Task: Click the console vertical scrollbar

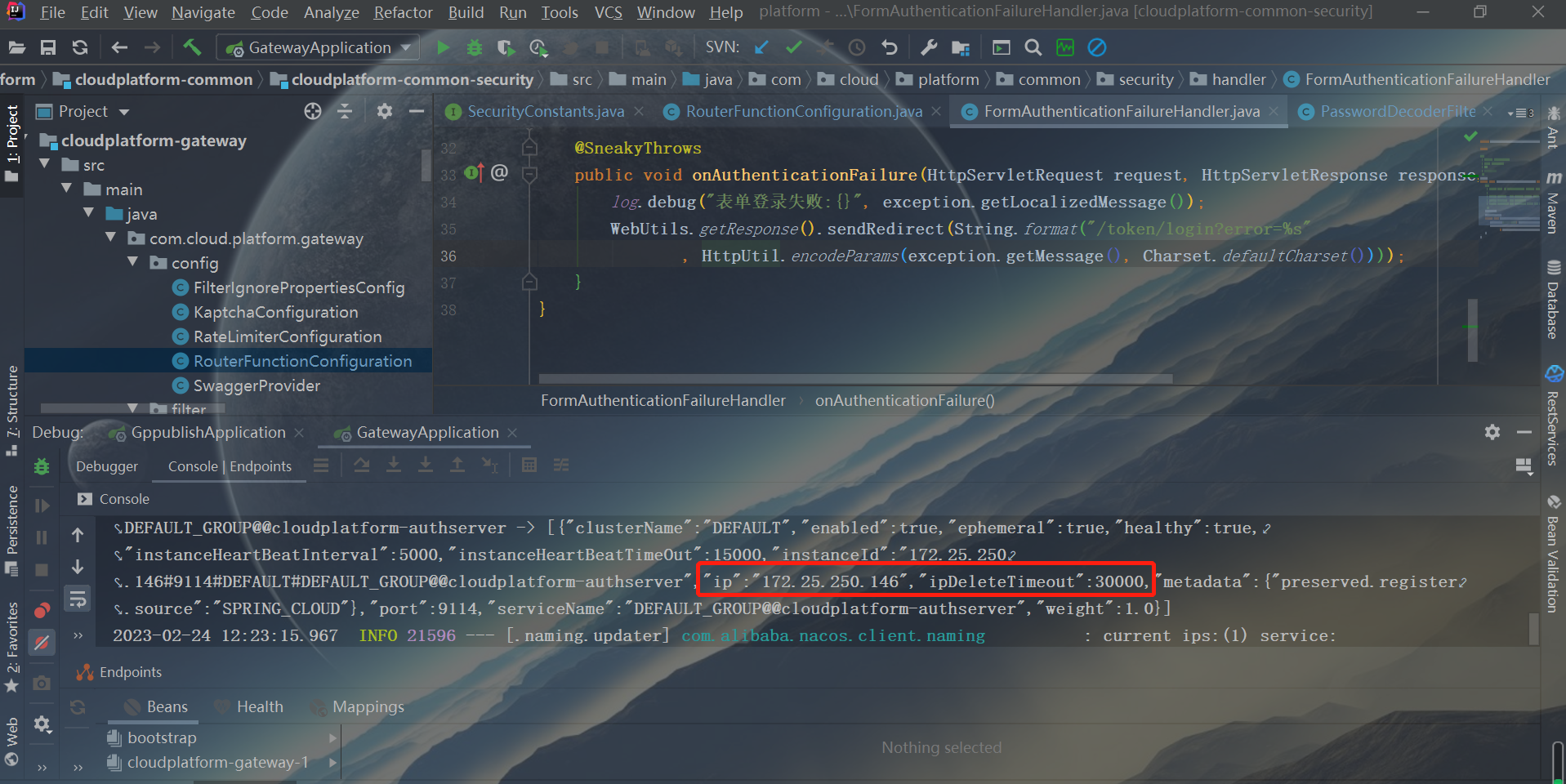Action: click(x=1533, y=629)
